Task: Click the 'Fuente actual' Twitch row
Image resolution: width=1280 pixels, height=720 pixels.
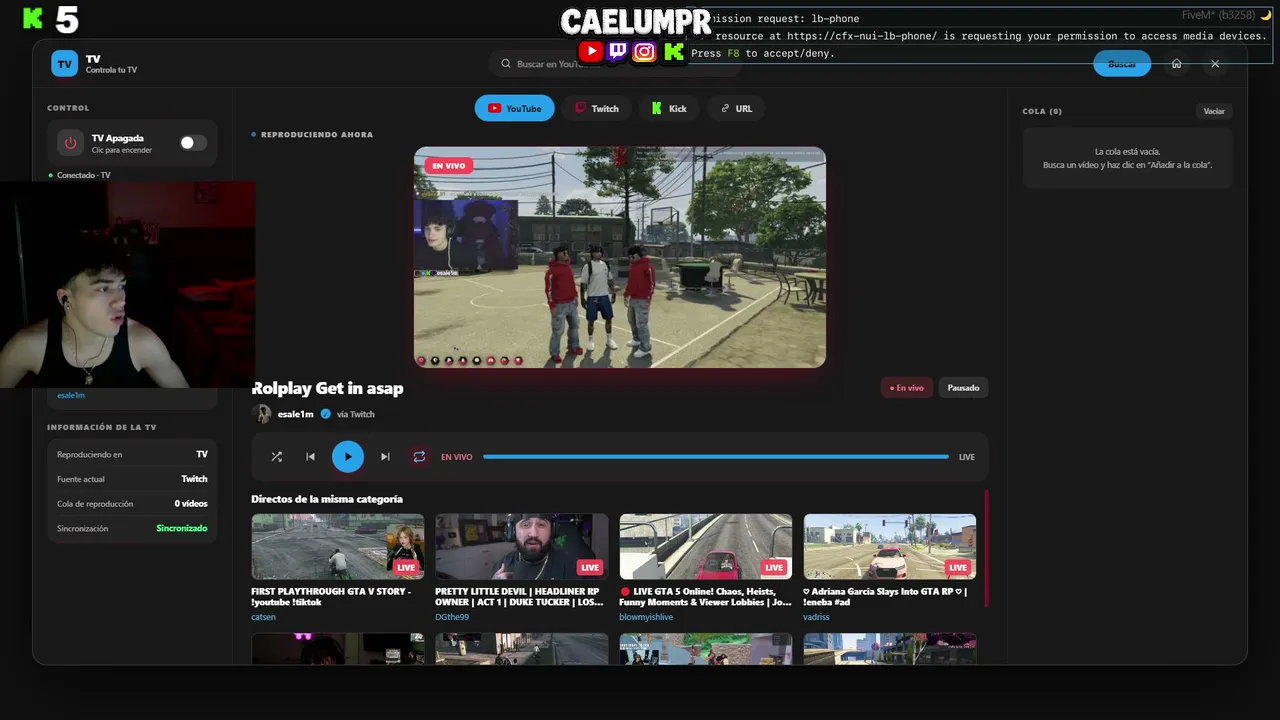Action: click(132, 479)
